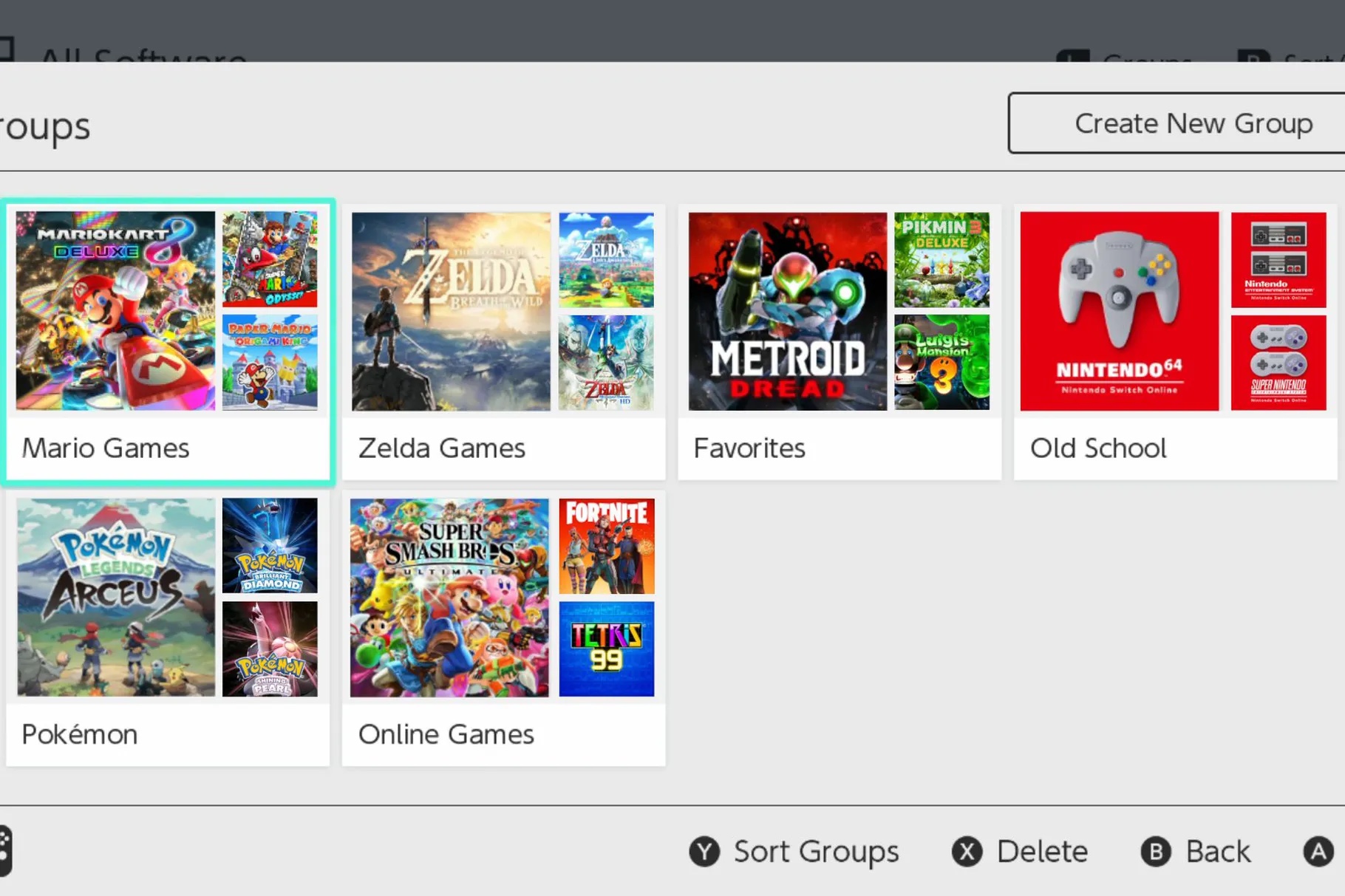Click the B button icon
Viewport: 1345px width, 896px height.
pos(1156,852)
